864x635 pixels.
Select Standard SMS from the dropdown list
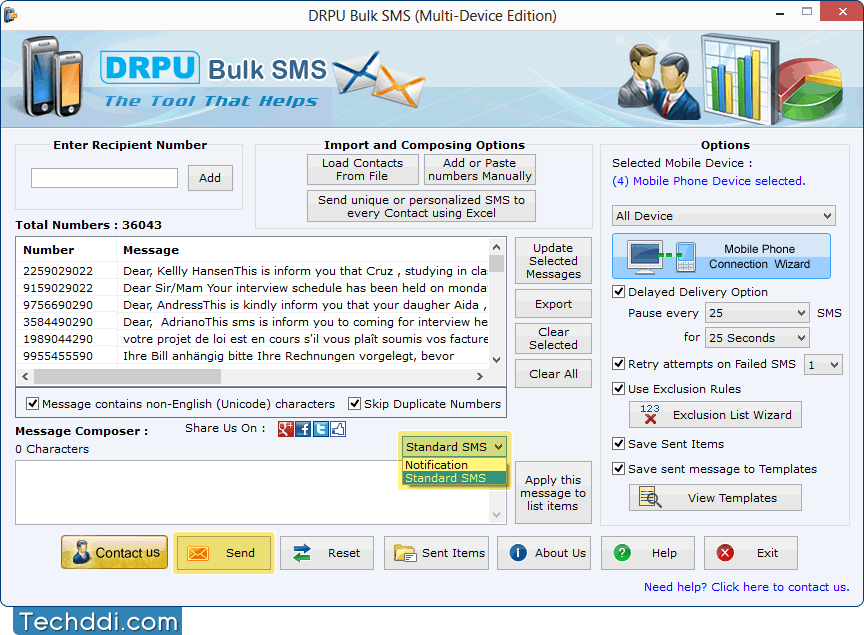click(x=455, y=478)
